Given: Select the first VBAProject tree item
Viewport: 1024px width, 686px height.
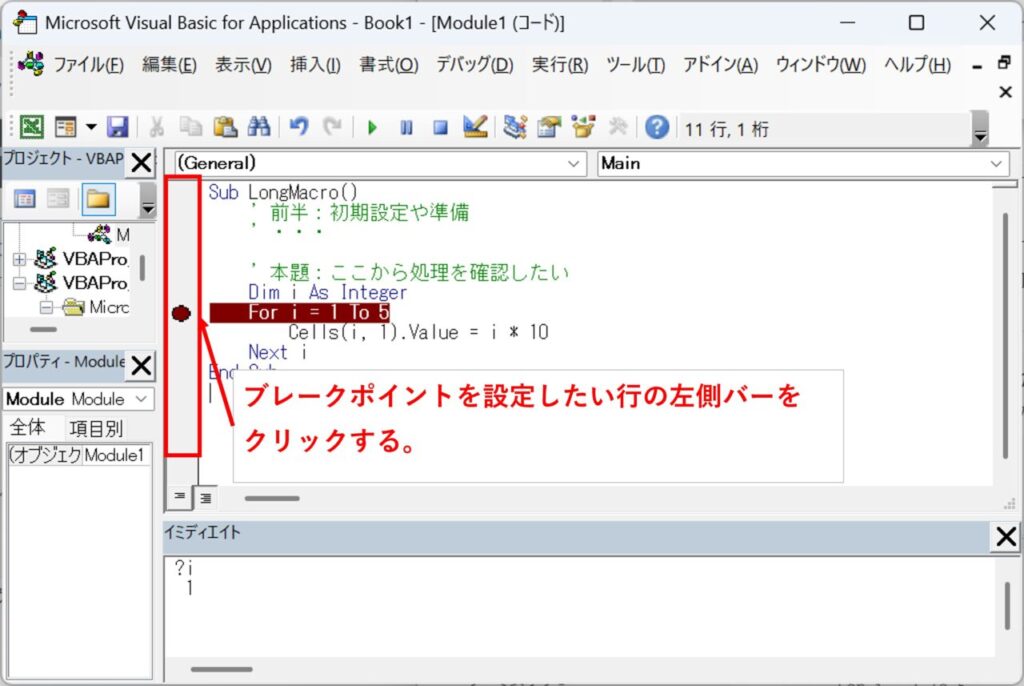Looking at the screenshot, I should click(x=95, y=259).
